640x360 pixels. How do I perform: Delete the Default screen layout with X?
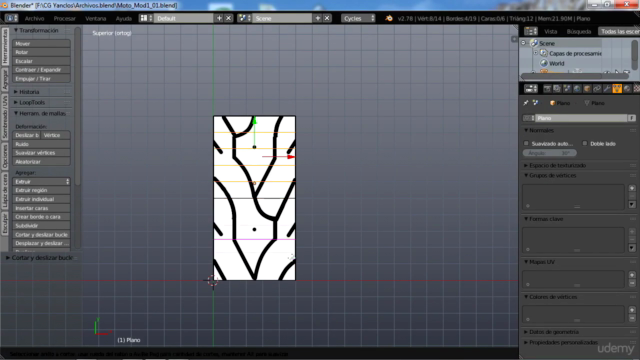tap(229, 18)
